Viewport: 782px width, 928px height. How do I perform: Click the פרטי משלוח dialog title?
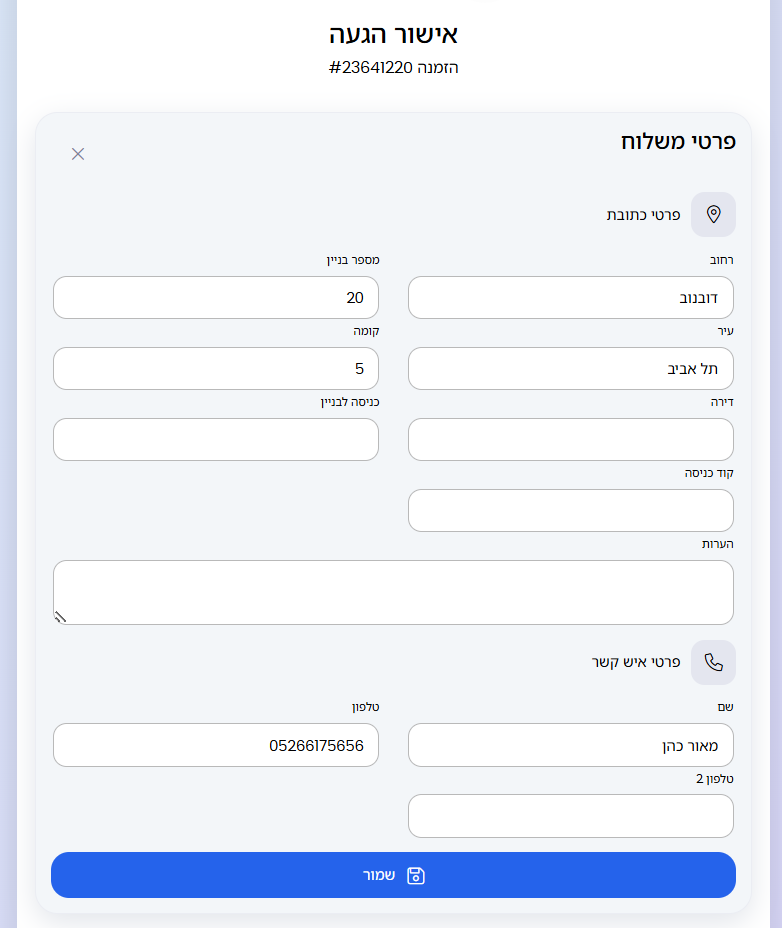[x=678, y=141]
